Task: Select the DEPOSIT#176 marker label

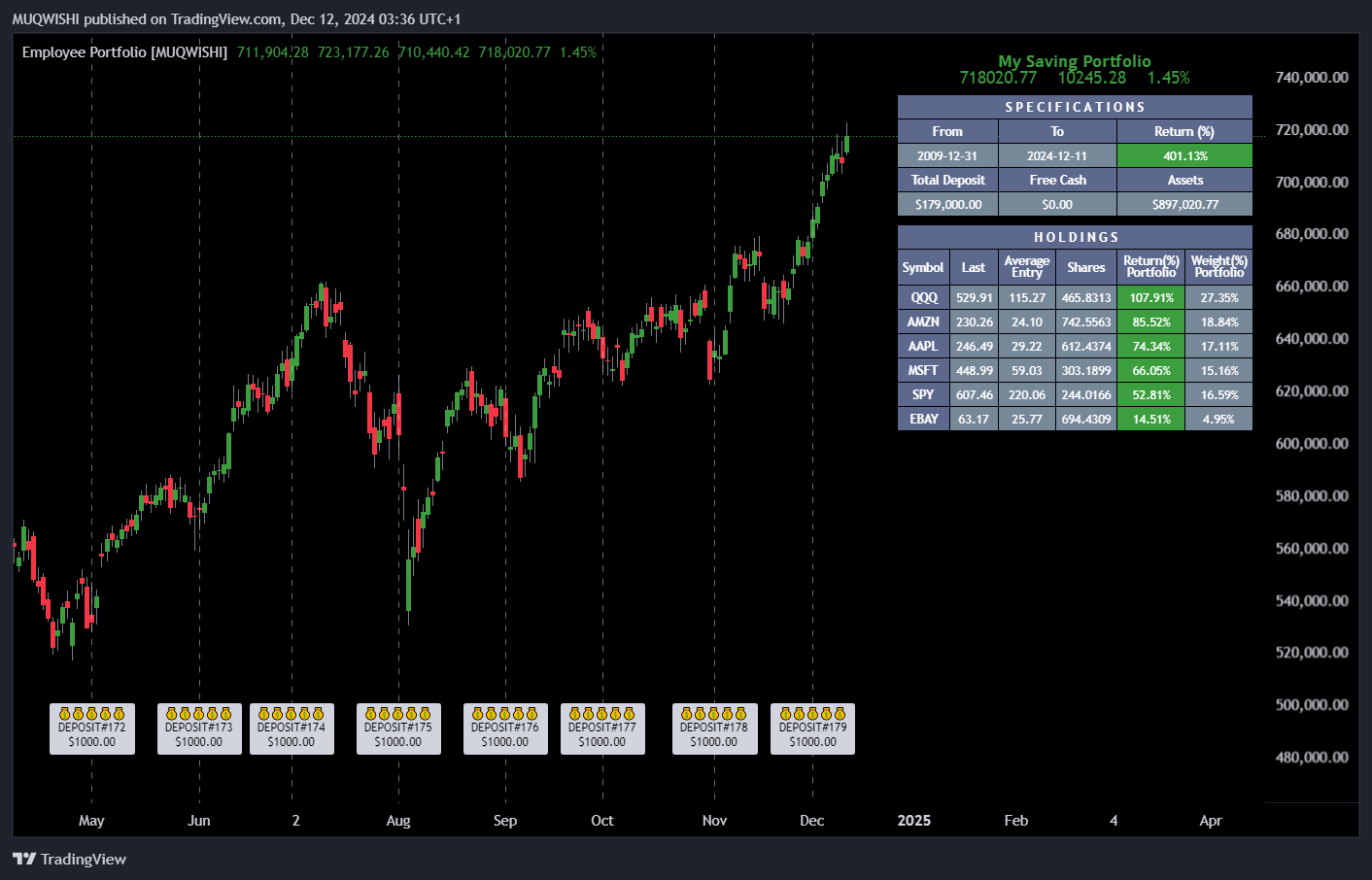Action: [505, 728]
